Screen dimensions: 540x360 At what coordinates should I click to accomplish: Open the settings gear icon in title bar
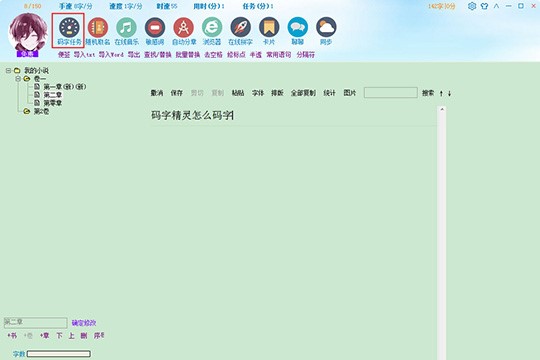click(472, 6)
